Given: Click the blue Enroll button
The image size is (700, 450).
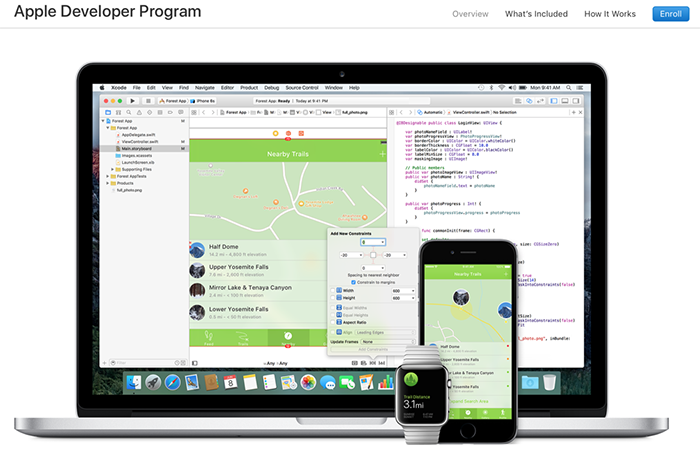Looking at the screenshot, I should (x=671, y=14).
